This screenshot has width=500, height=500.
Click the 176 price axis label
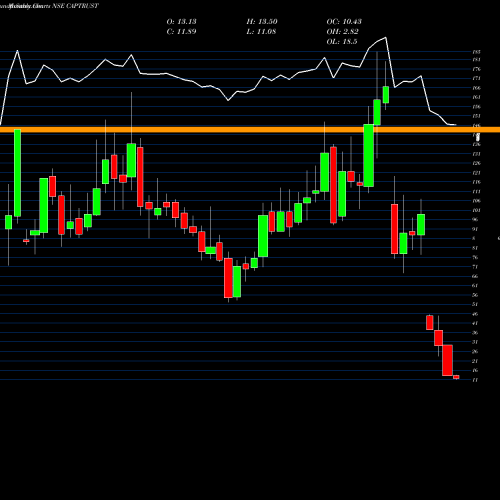tap(476, 69)
